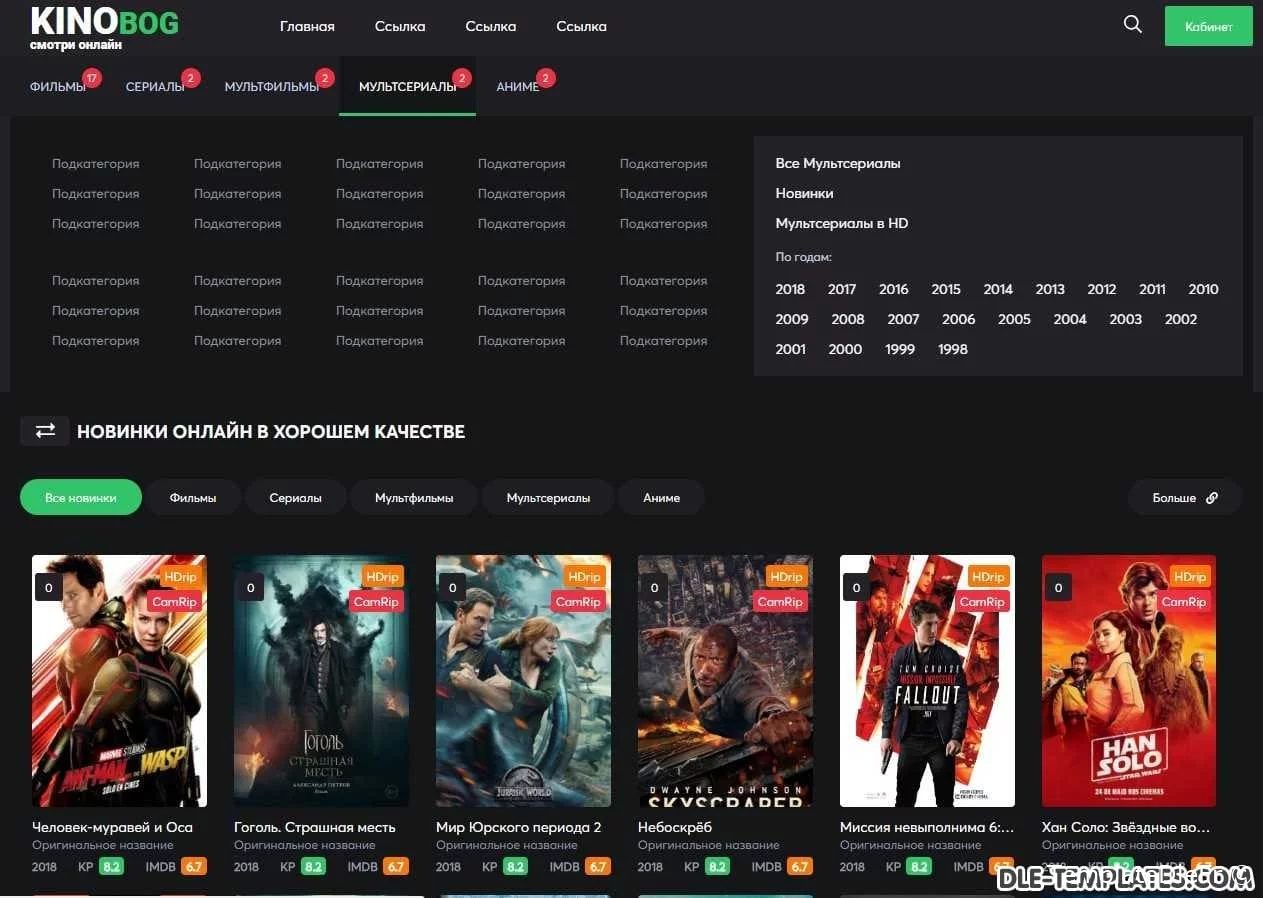Select the Все новинки filter pill
The width and height of the screenshot is (1263, 898).
tap(81, 498)
